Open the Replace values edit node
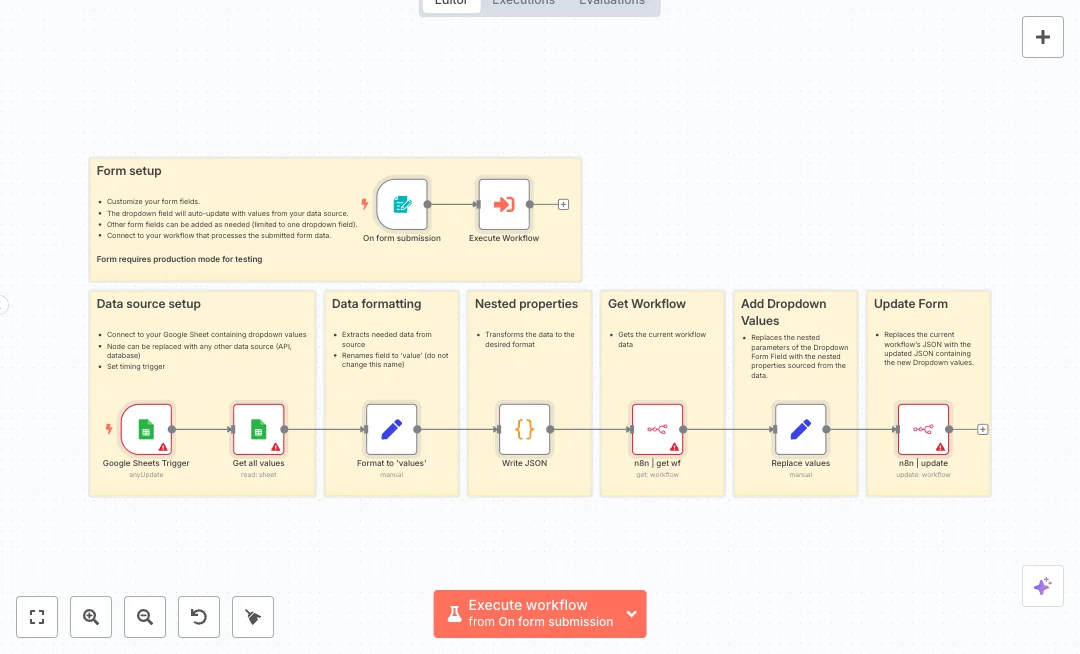The height and width of the screenshot is (654, 1080). pyautogui.click(x=800, y=429)
